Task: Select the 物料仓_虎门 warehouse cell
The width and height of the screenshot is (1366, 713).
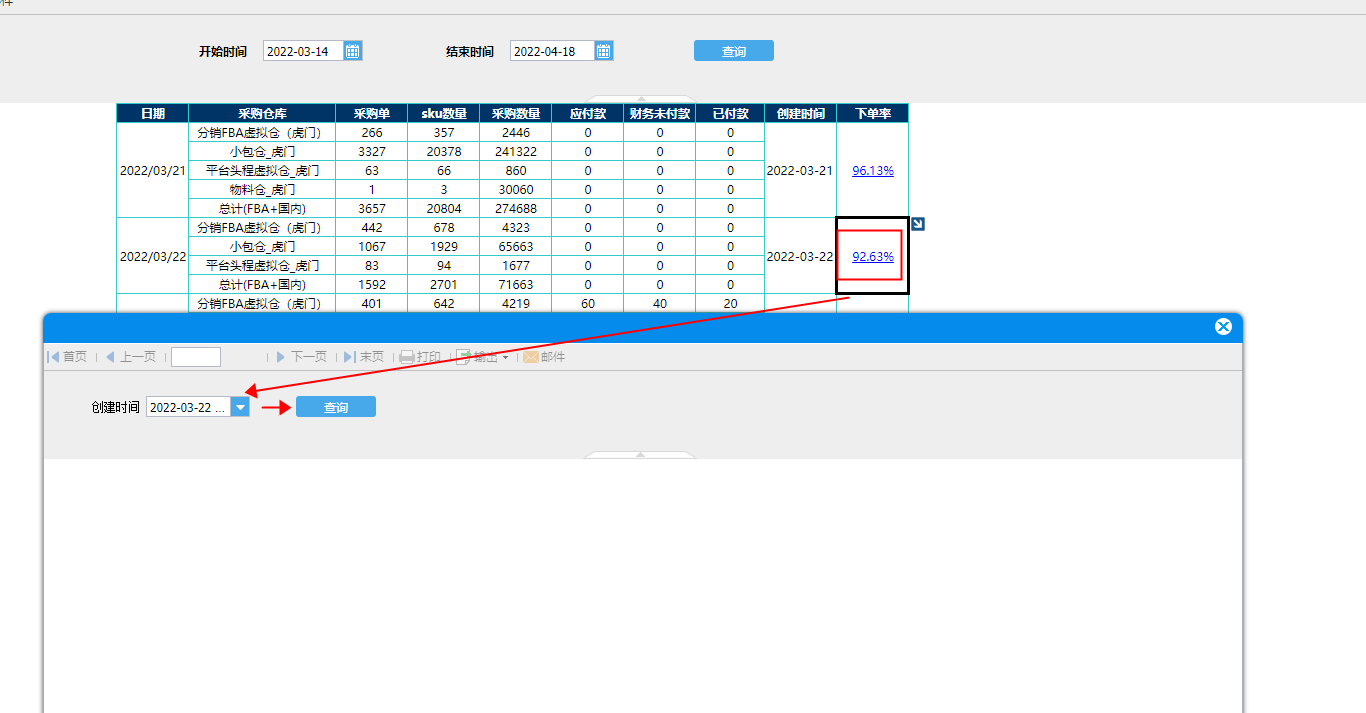Action: [x=262, y=190]
